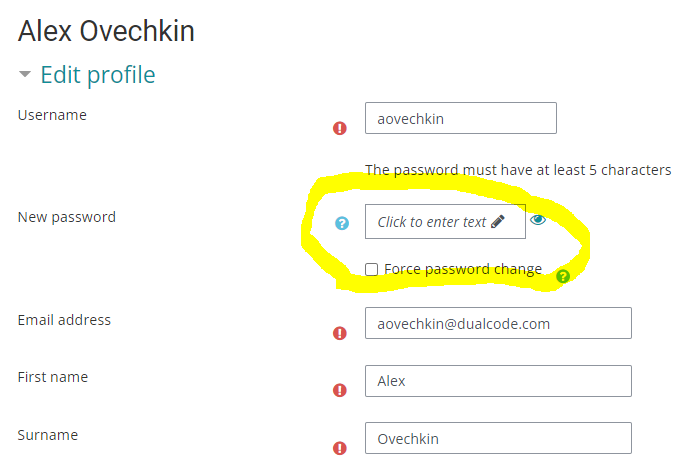This screenshot has height=473, width=696.
Task: Open the New password help icon
Action: click(x=342, y=223)
